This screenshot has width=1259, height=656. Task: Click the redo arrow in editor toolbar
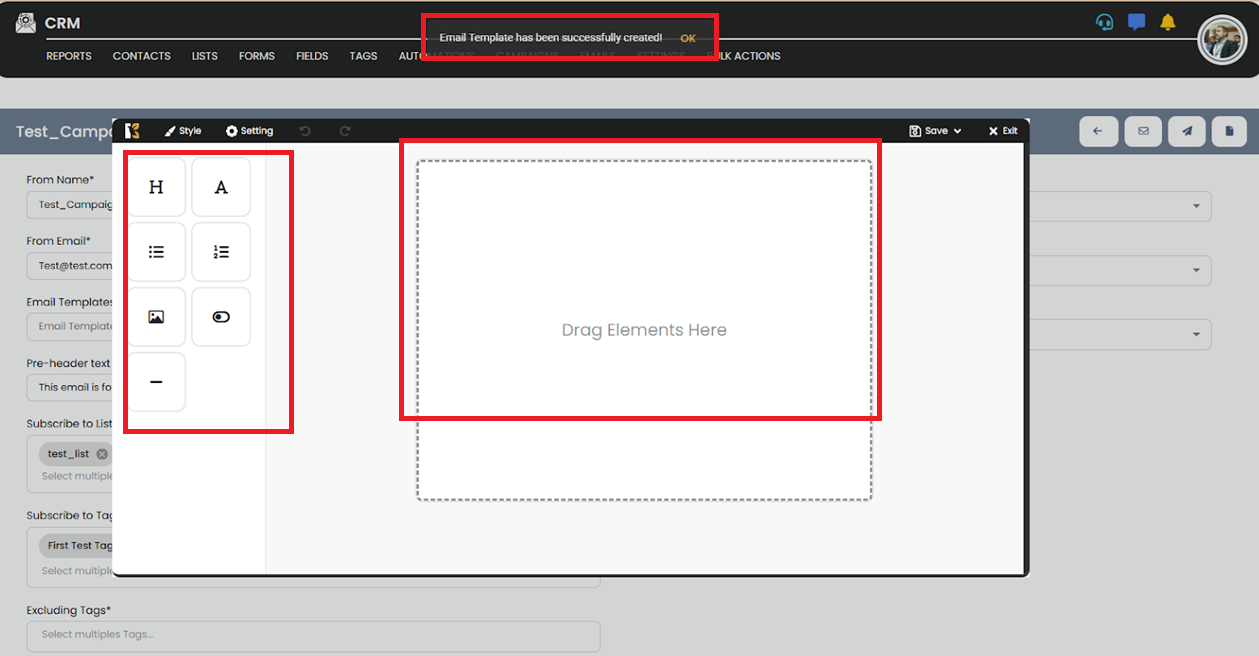coord(345,131)
